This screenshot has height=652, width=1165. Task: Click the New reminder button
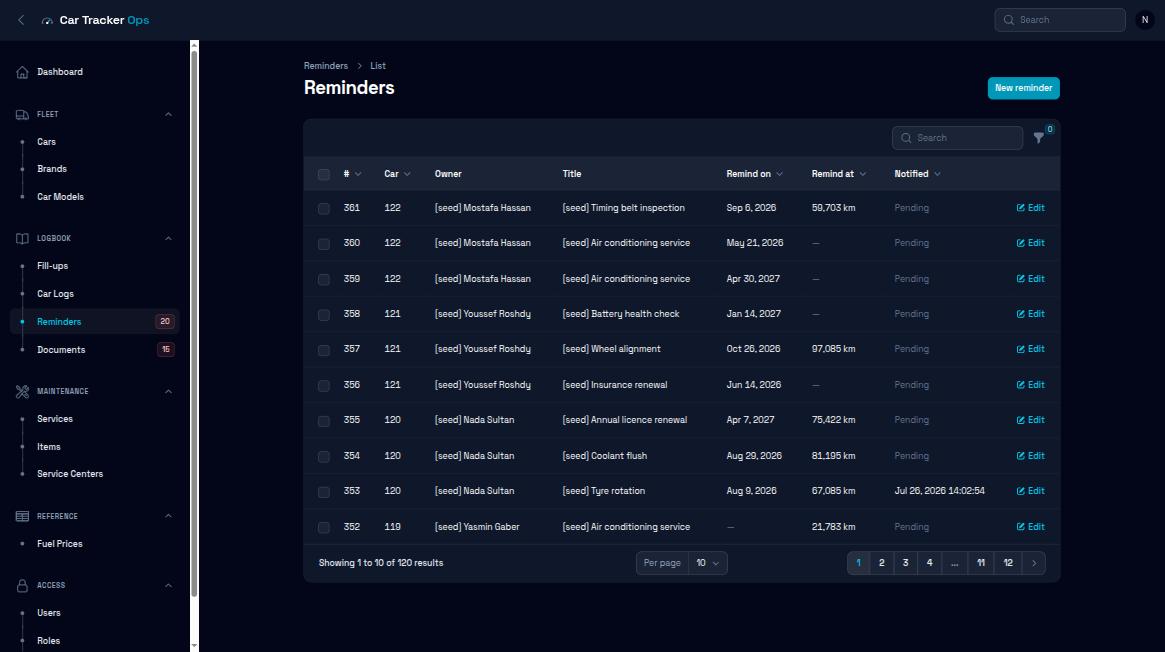tap(1023, 88)
